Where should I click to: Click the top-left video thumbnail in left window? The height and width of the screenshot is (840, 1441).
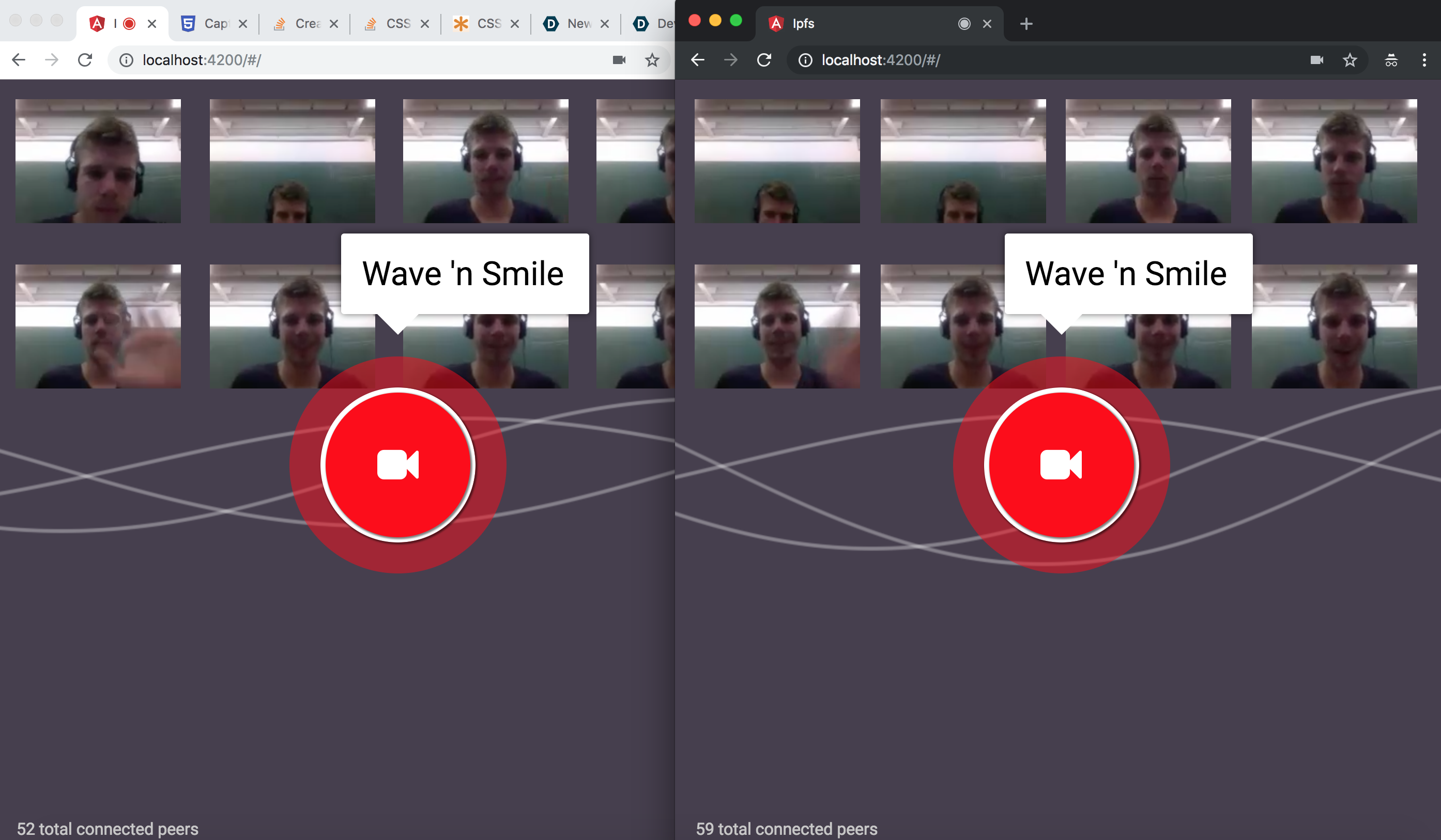point(98,161)
